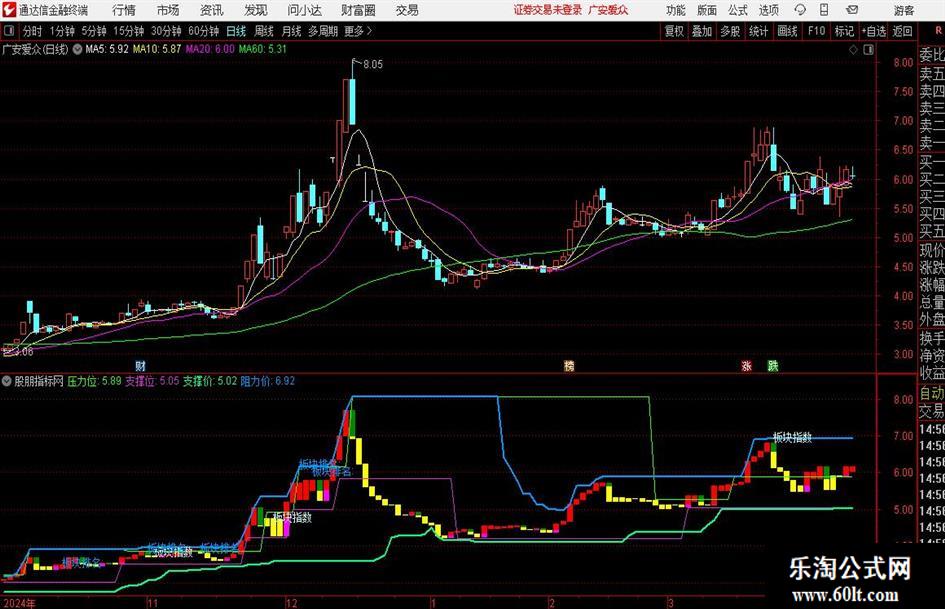Add stock with +自选 button
The height and width of the screenshot is (609, 945).
point(873,31)
